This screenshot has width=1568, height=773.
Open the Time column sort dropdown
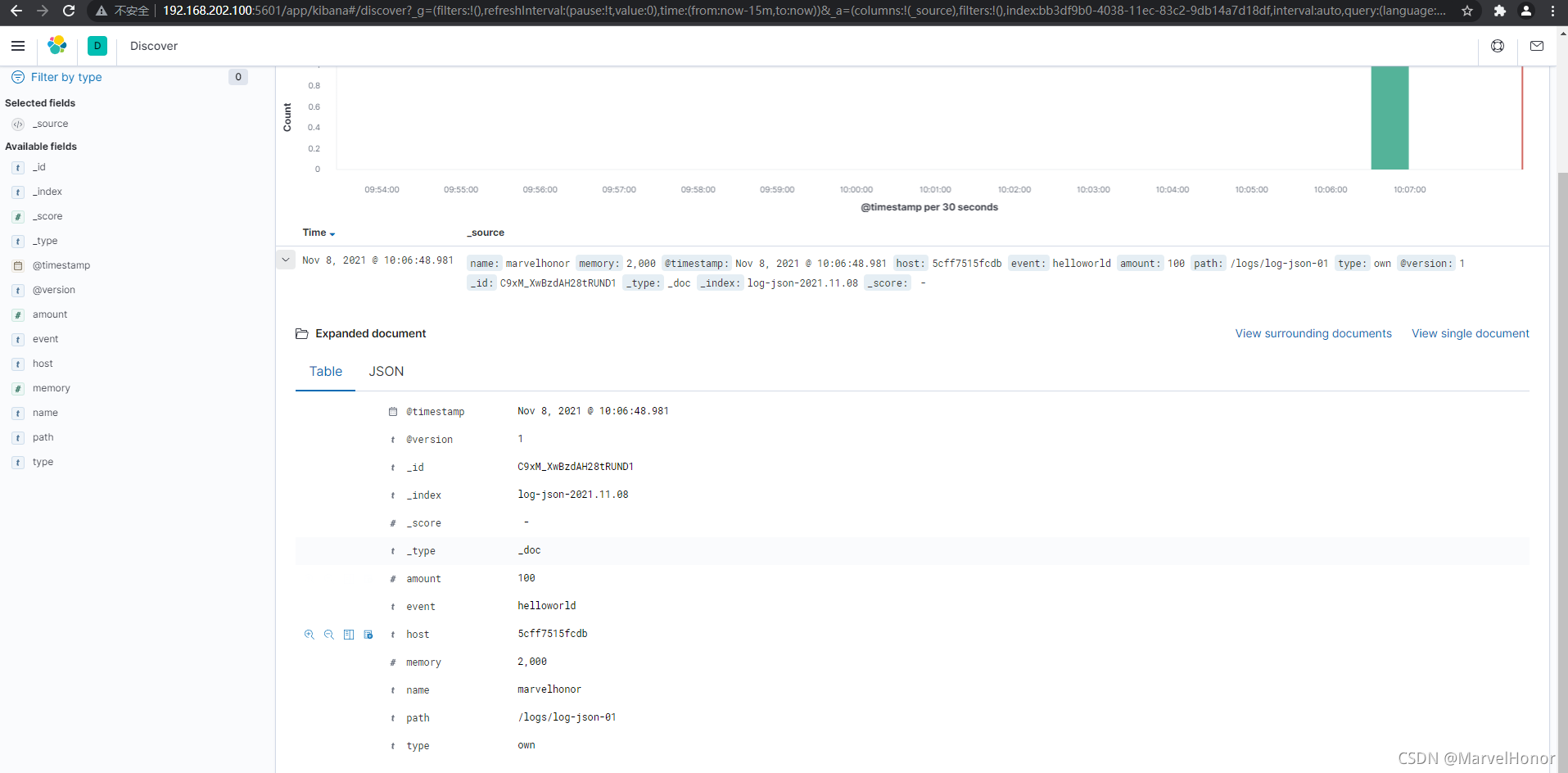(x=333, y=233)
